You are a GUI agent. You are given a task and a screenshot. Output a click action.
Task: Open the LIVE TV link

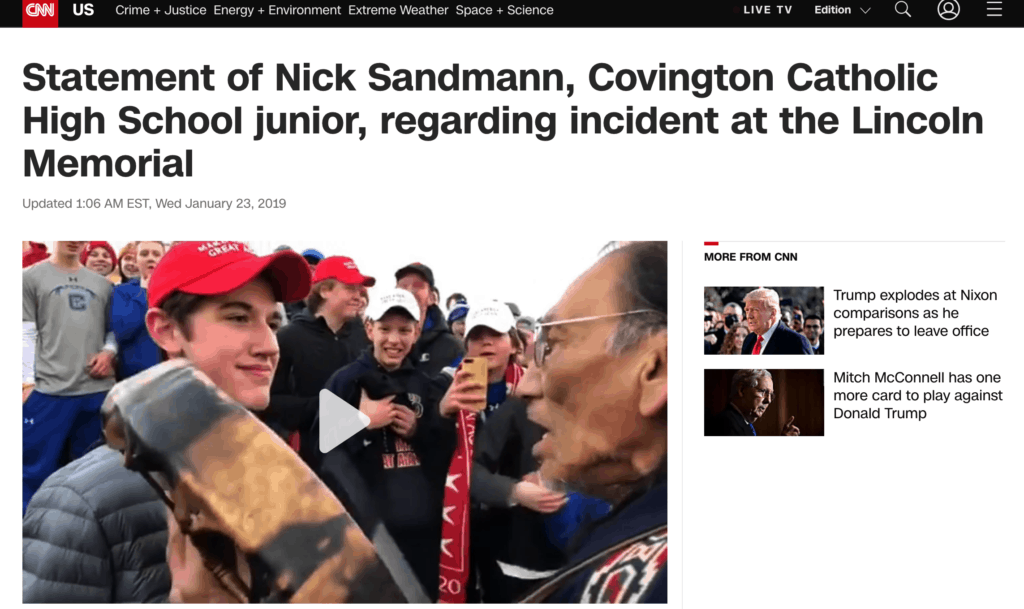[767, 10]
